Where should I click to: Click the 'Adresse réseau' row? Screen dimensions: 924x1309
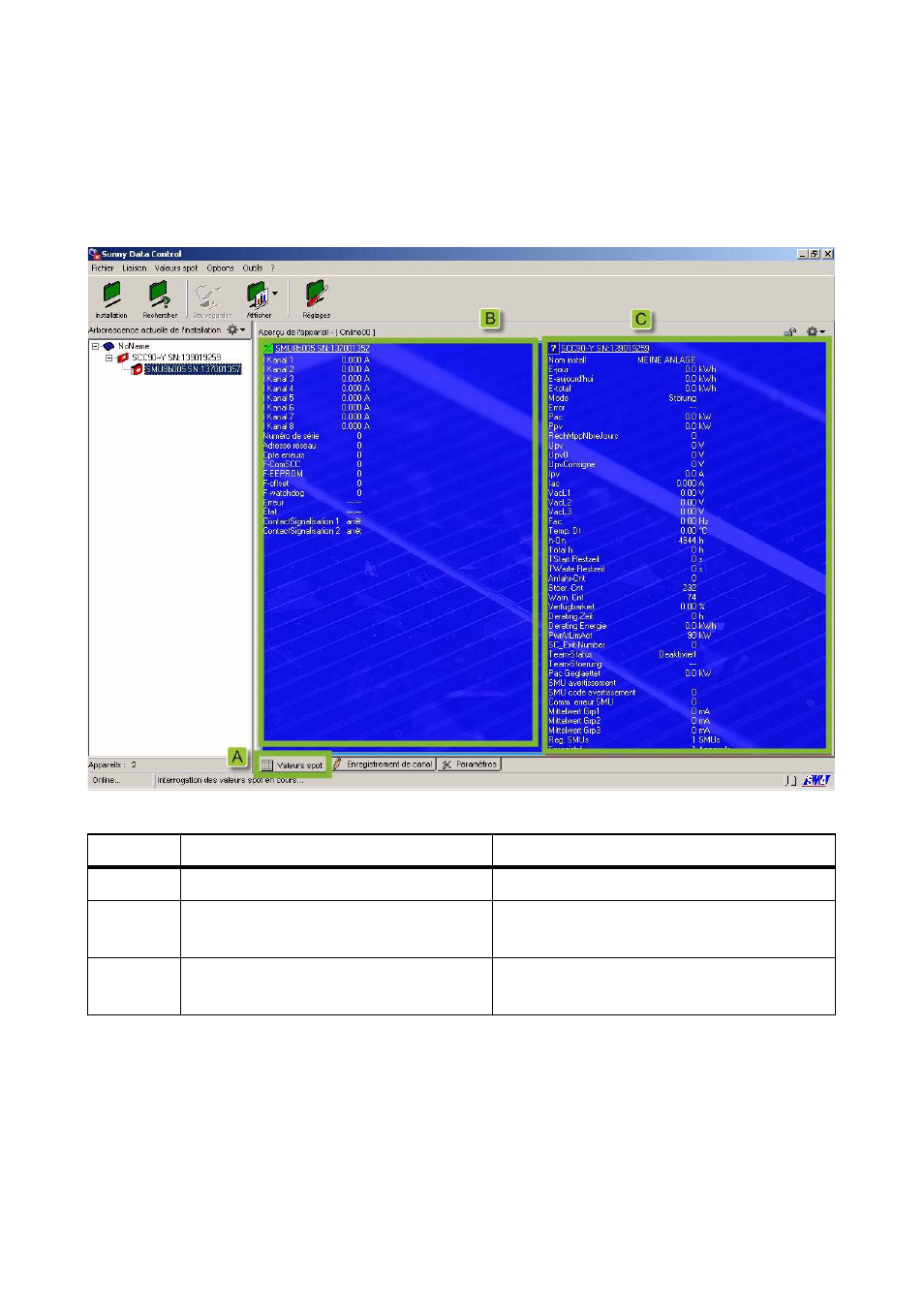pyautogui.click(x=313, y=446)
